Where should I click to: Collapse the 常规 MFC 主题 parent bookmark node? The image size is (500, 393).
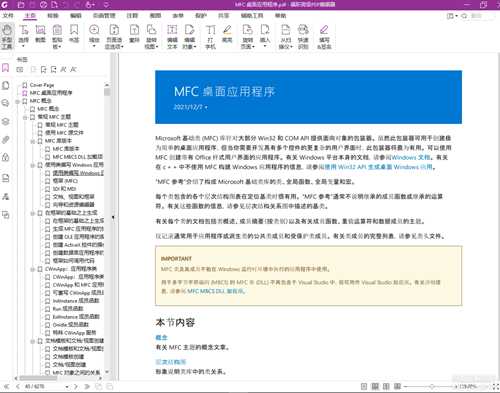tap(25, 117)
